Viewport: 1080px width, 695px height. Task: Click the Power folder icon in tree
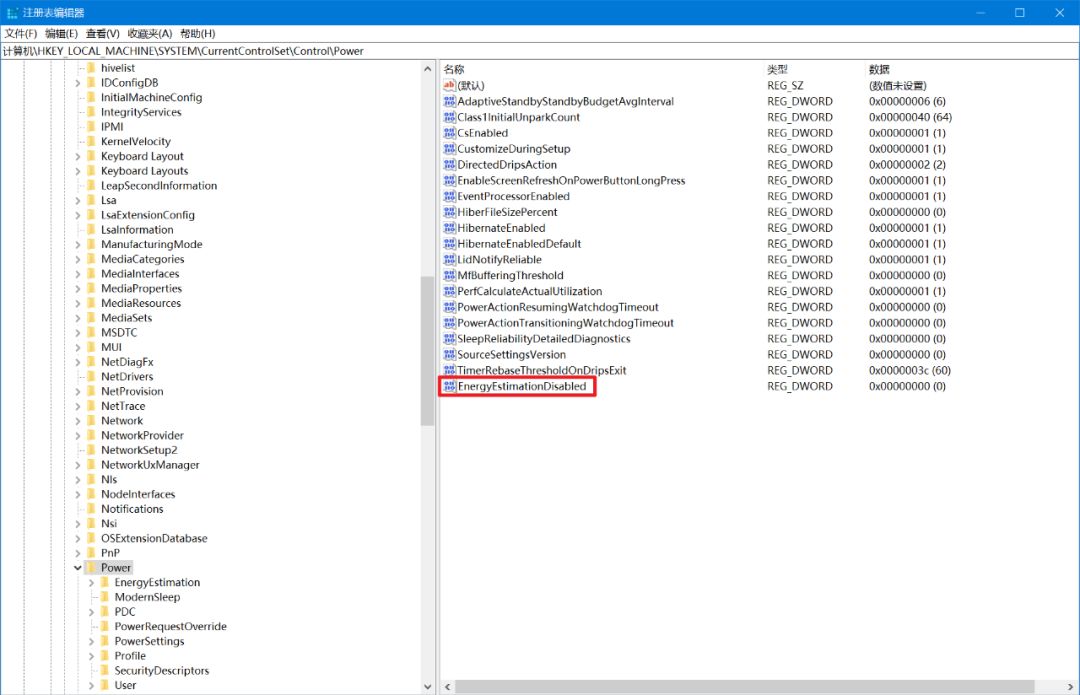click(x=91, y=568)
